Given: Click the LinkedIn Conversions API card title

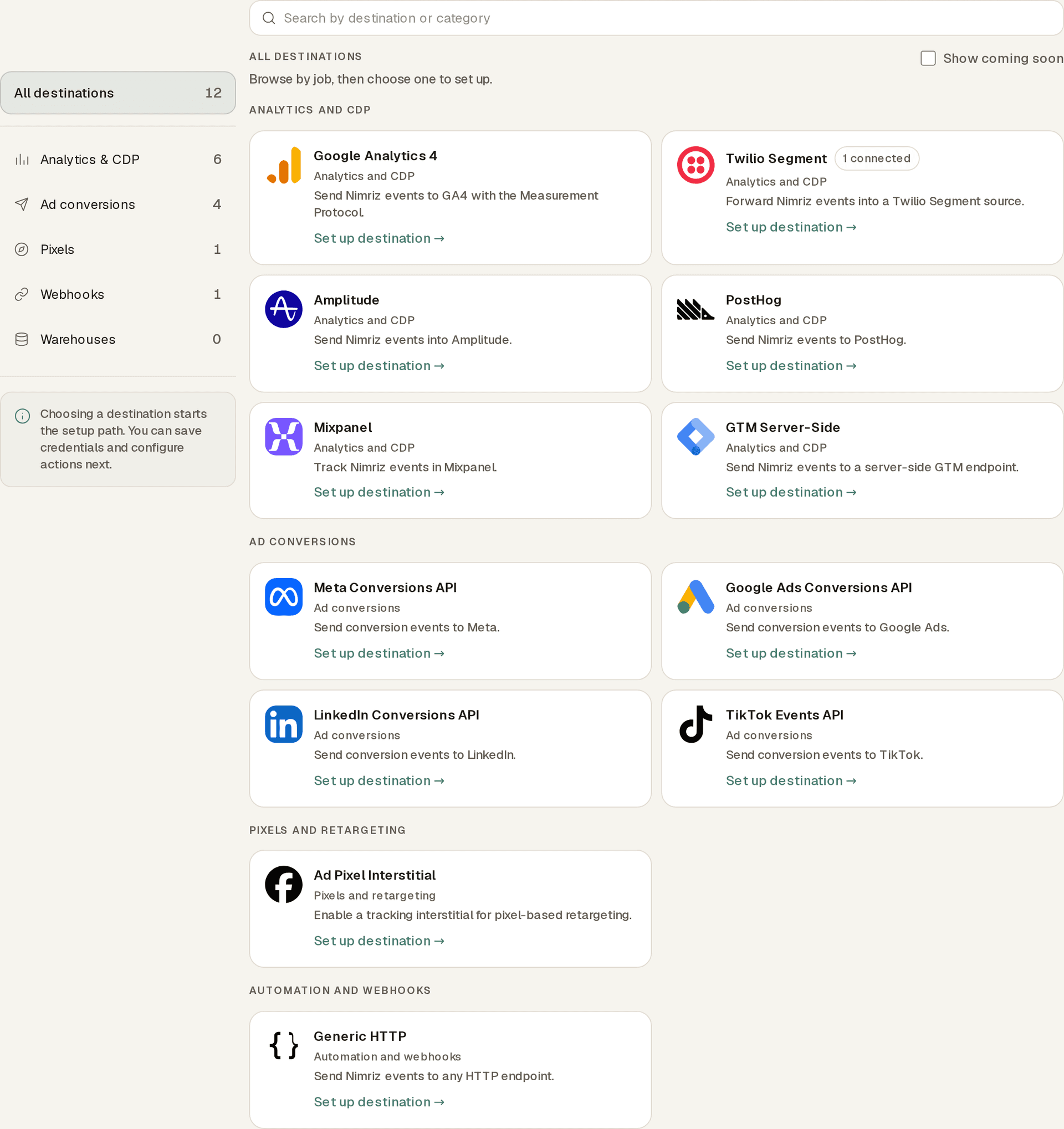Looking at the screenshot, I should coord(396,714).
